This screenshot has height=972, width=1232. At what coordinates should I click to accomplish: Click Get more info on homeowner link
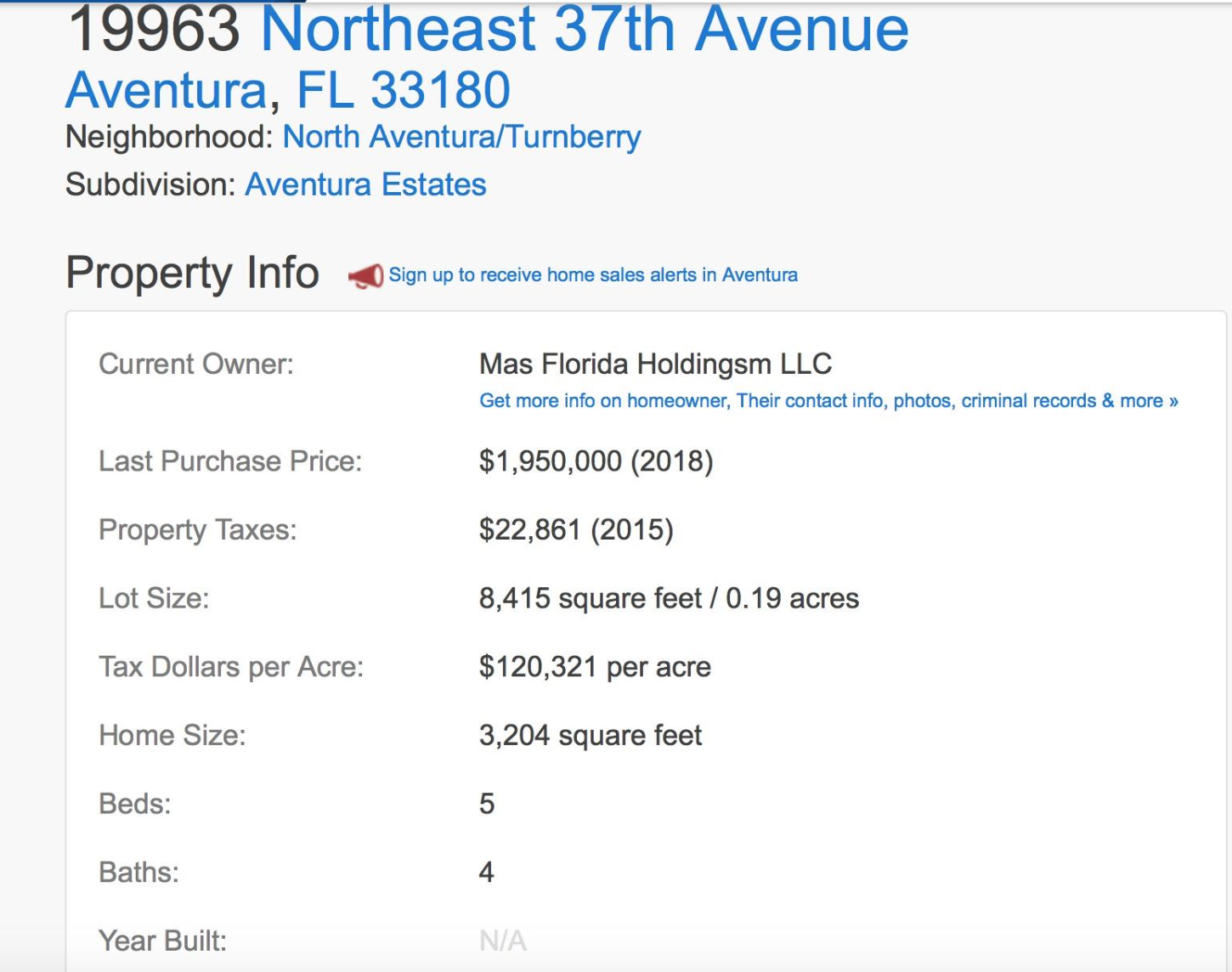point(828,401)
